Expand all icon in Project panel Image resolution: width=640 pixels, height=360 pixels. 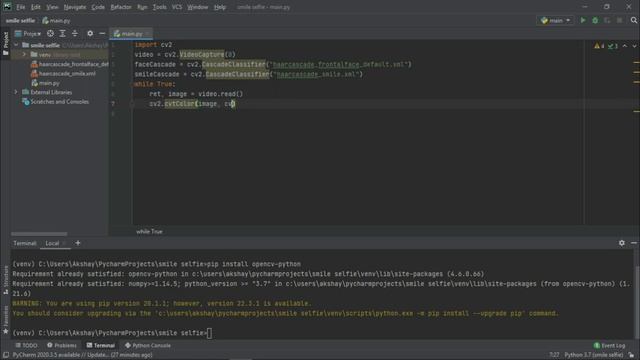click(62, 33)
